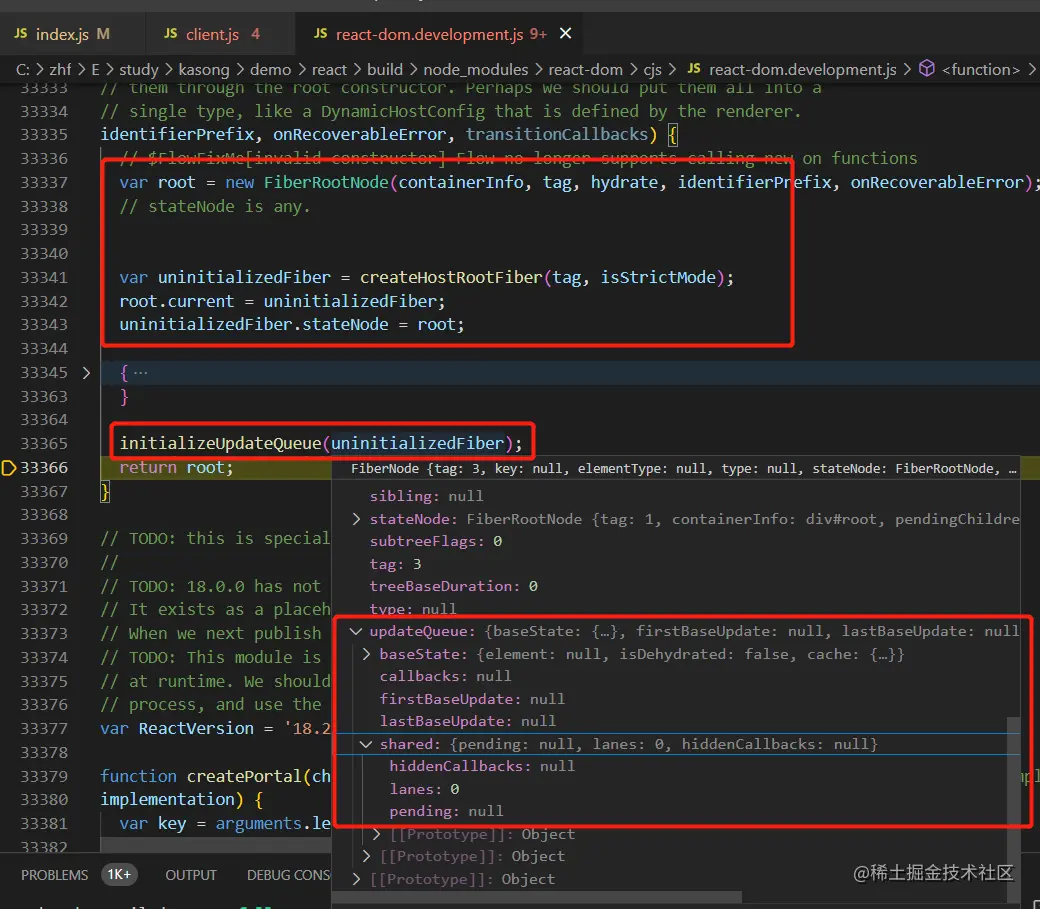Close the react-dom.development.js tab
The image size is (1040, 909).
click(x=565, y=33)
